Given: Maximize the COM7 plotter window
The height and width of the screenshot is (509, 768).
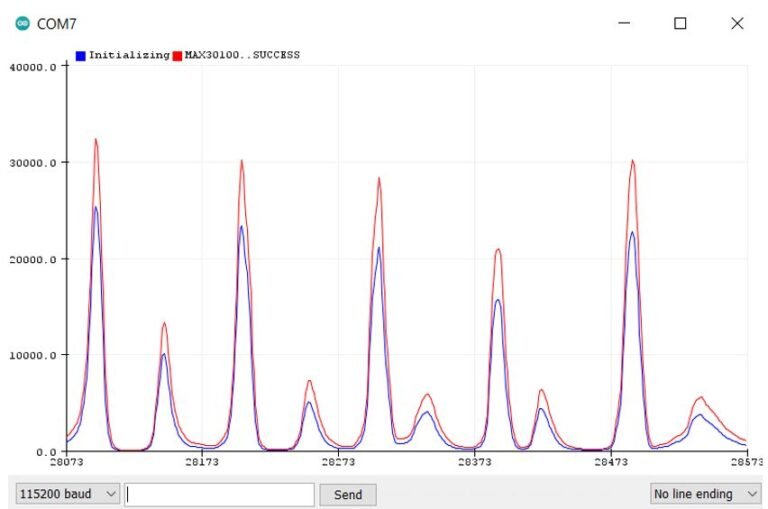Looking at the screenshot, I should [680, 23].
